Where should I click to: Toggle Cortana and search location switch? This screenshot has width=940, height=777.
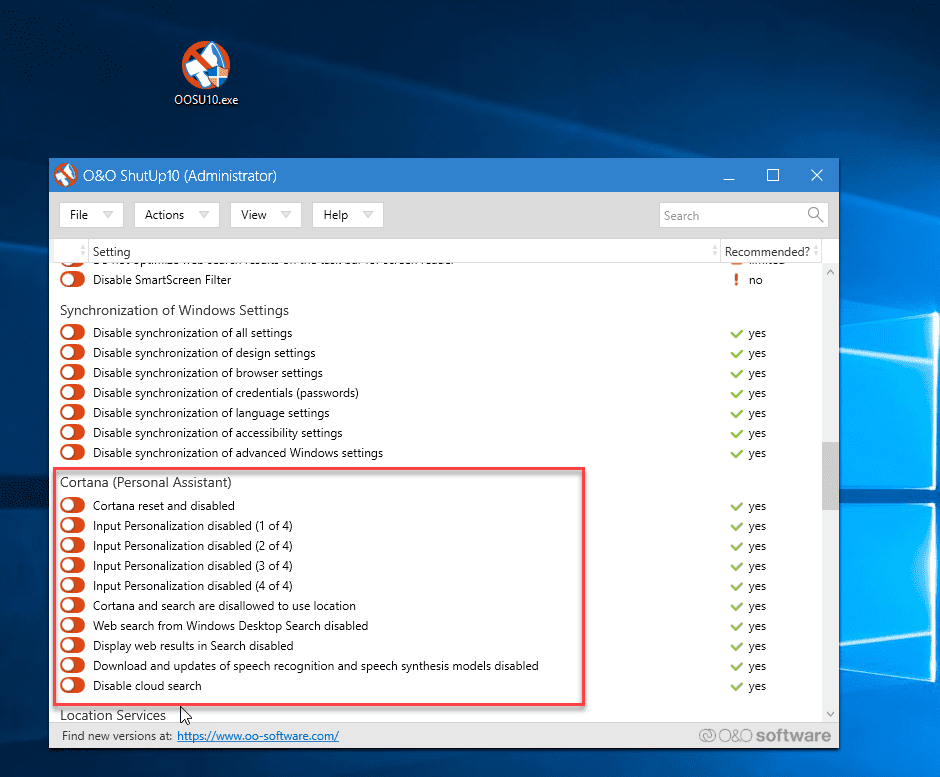click(x=73, y=606)
